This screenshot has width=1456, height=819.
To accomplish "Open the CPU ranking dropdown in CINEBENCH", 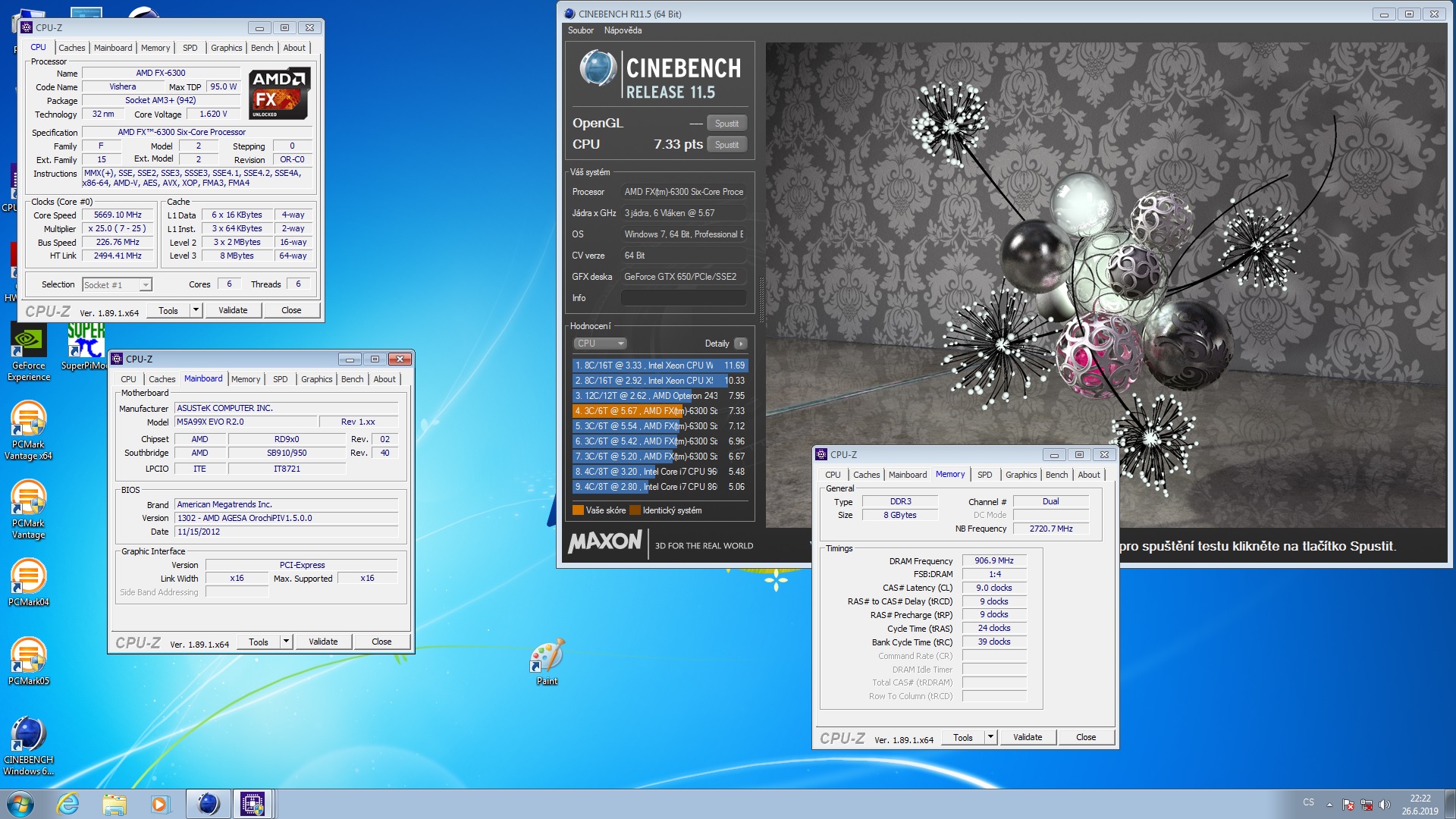I will point(599,344).
